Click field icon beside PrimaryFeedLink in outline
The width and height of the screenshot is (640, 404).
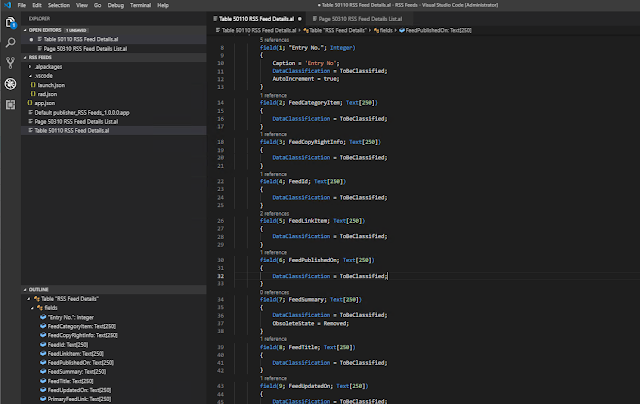click(43, 399)
